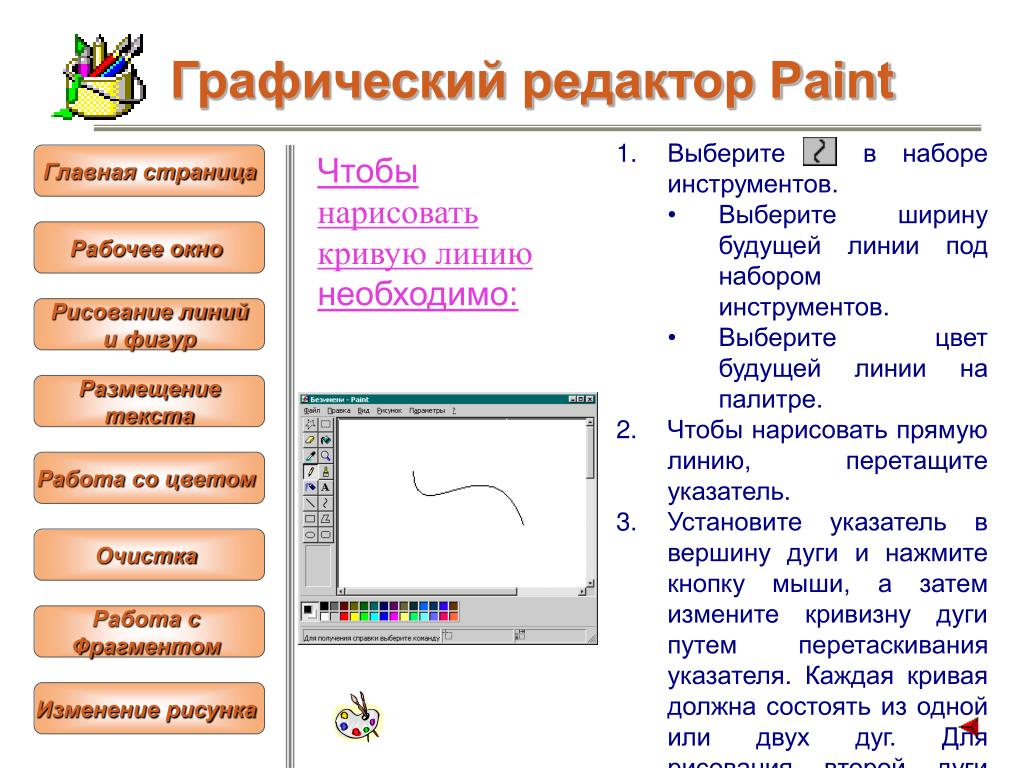Select the Rectangle shape tool
Image resolution: width=1024 pixels, height=768 pixels.
click(x=310, y=519)
